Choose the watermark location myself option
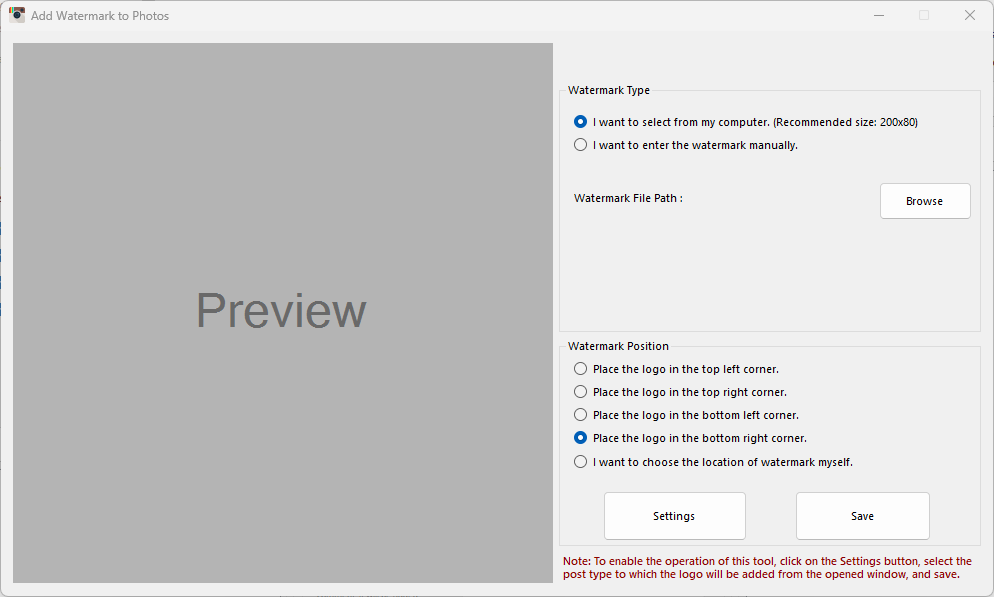Viewport: 994px width, 597px height. tap(581, 462)
